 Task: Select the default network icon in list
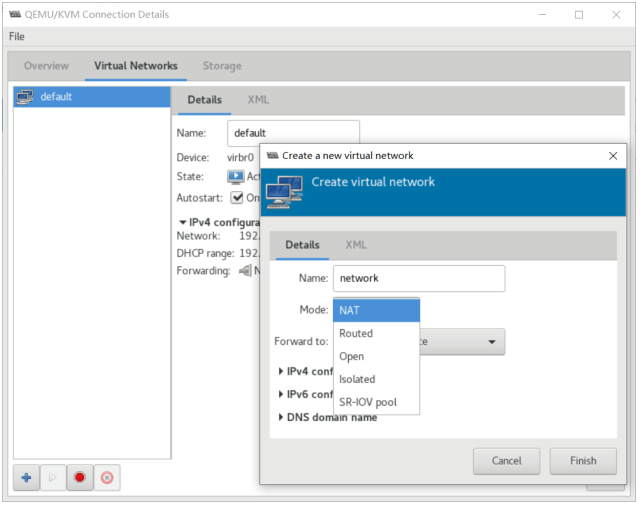[x=27, y=97]
